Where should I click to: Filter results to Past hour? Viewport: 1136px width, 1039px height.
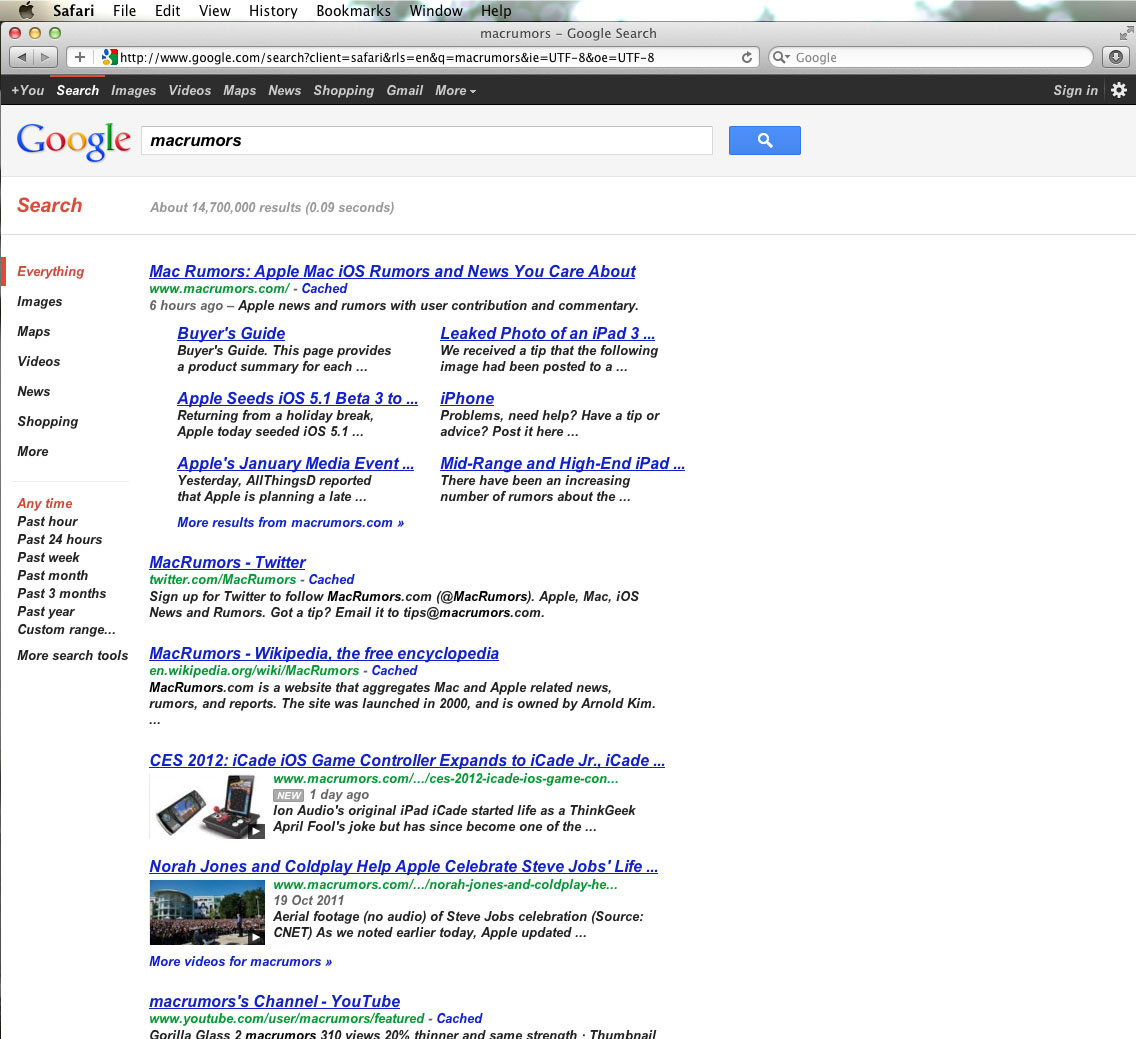47,522
